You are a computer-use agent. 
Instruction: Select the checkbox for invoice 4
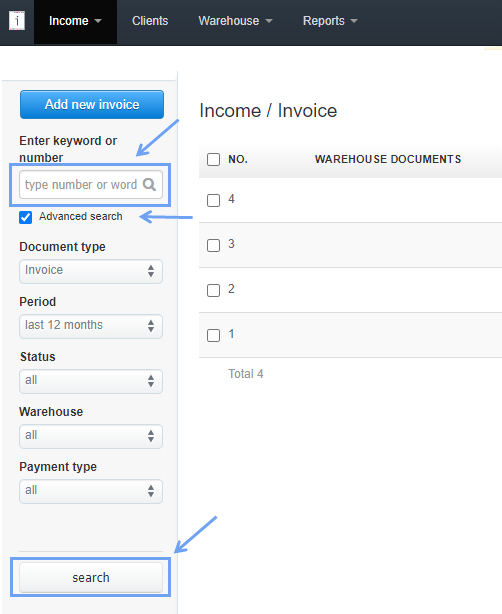click(x=213, y=200)
